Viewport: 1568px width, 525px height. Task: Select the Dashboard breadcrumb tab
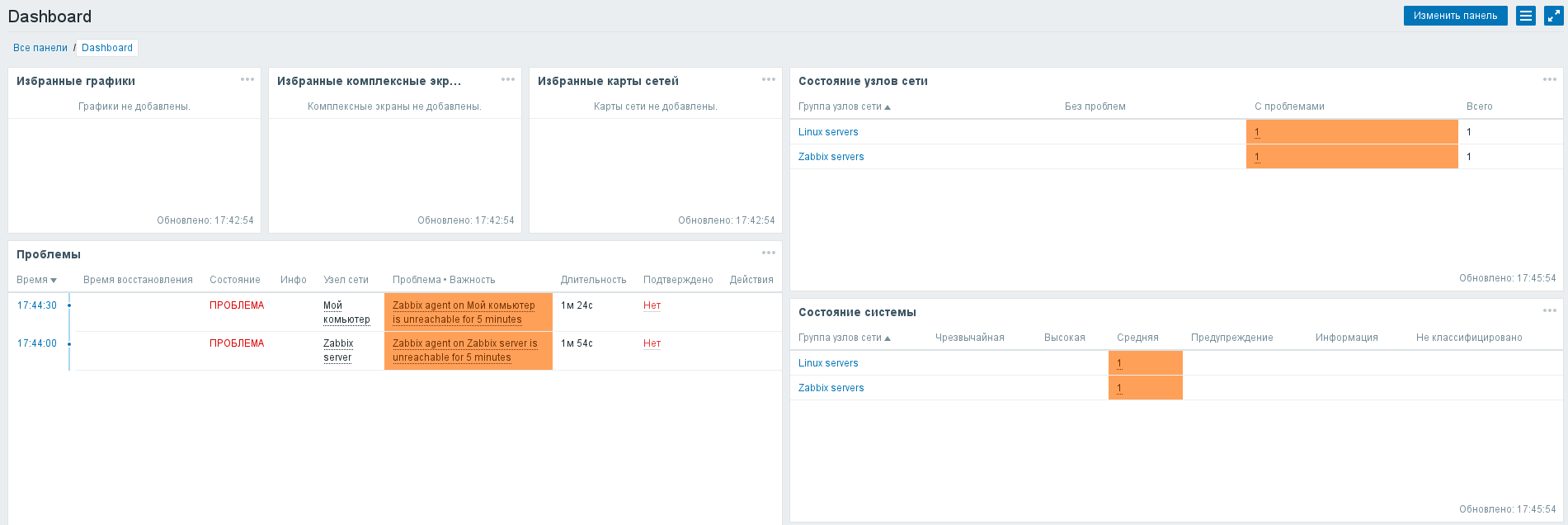point(107,48)
